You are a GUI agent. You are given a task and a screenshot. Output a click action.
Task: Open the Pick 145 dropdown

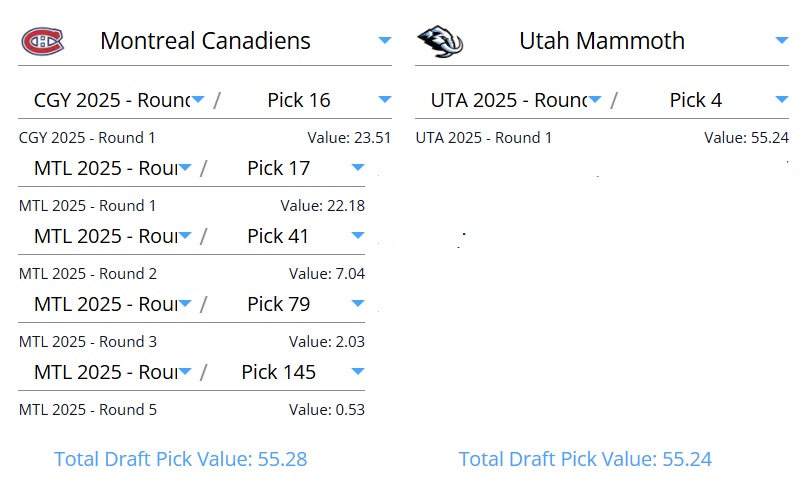(x=358, y=372)
